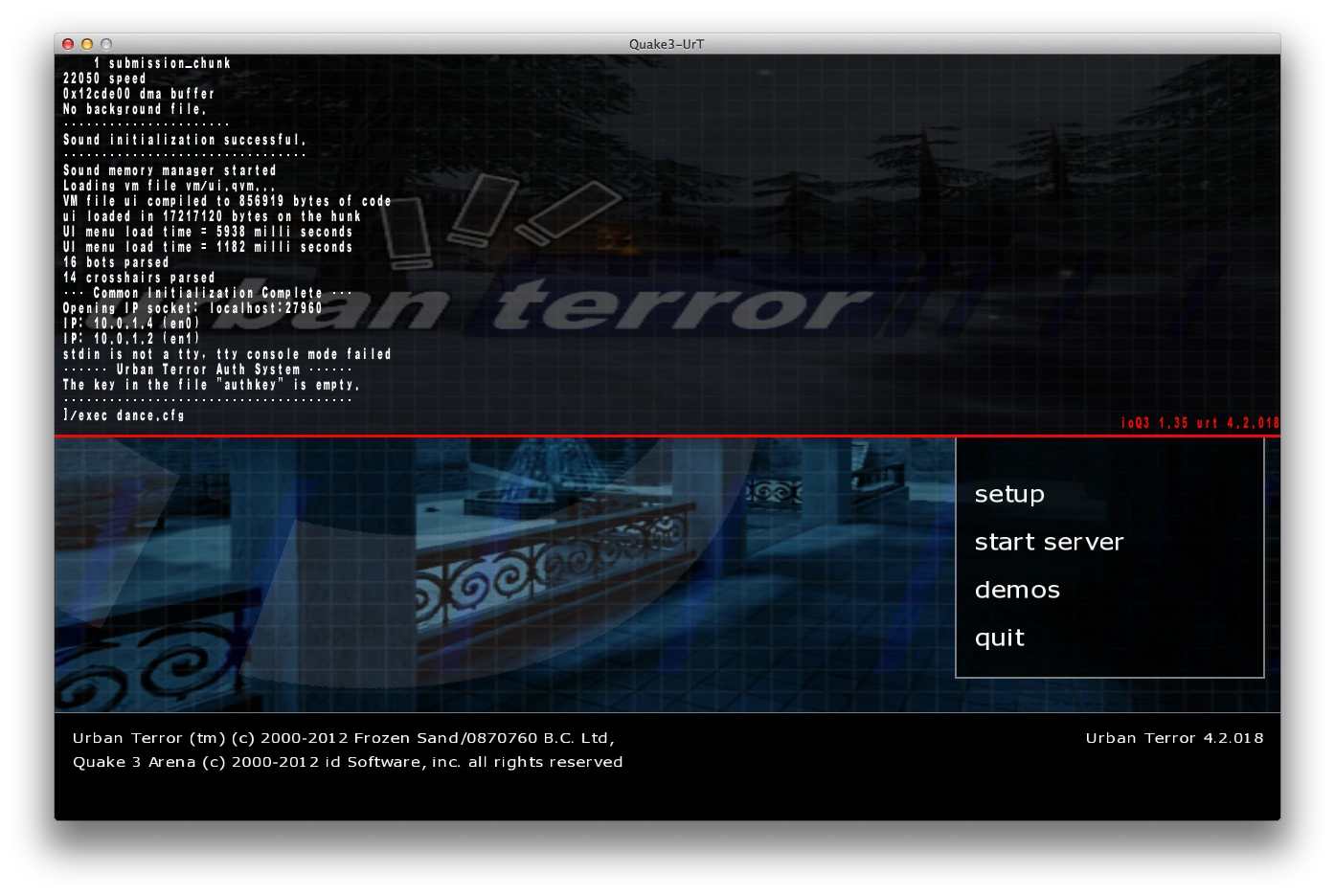Click console line '16 bots parsed'
Screen dimensions: 1335x896
(x=116, y=262)
